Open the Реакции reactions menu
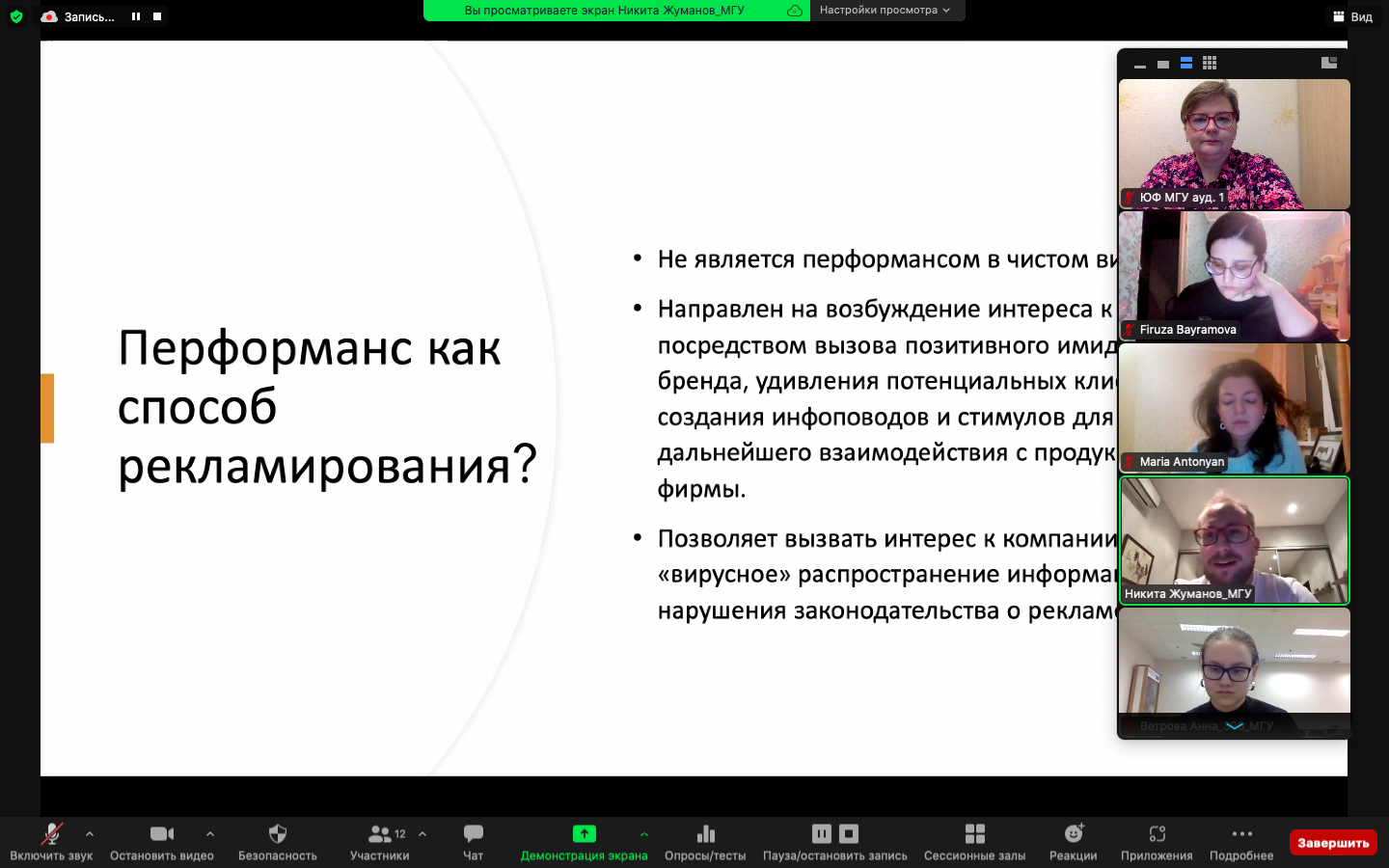The image size is (1389, 868). click(x=1074, y=841)
